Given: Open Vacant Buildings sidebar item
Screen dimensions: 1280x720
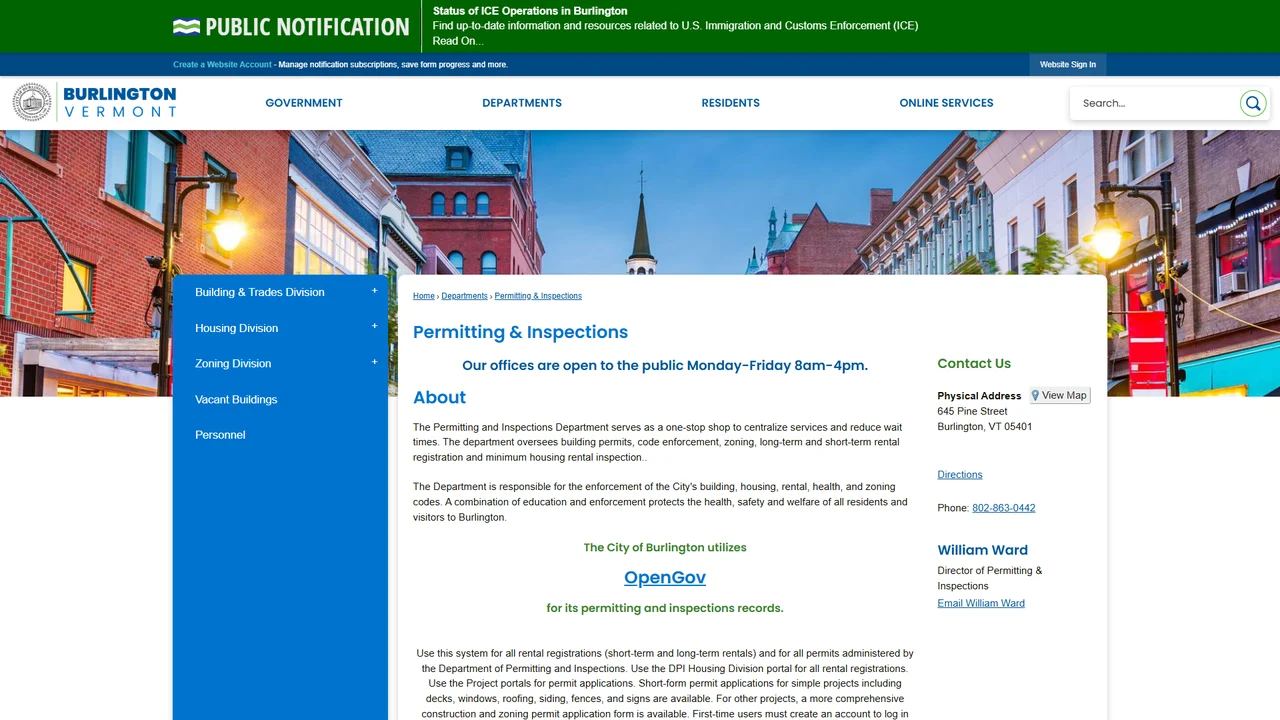Looking at the screenshot, I should 236,399.
